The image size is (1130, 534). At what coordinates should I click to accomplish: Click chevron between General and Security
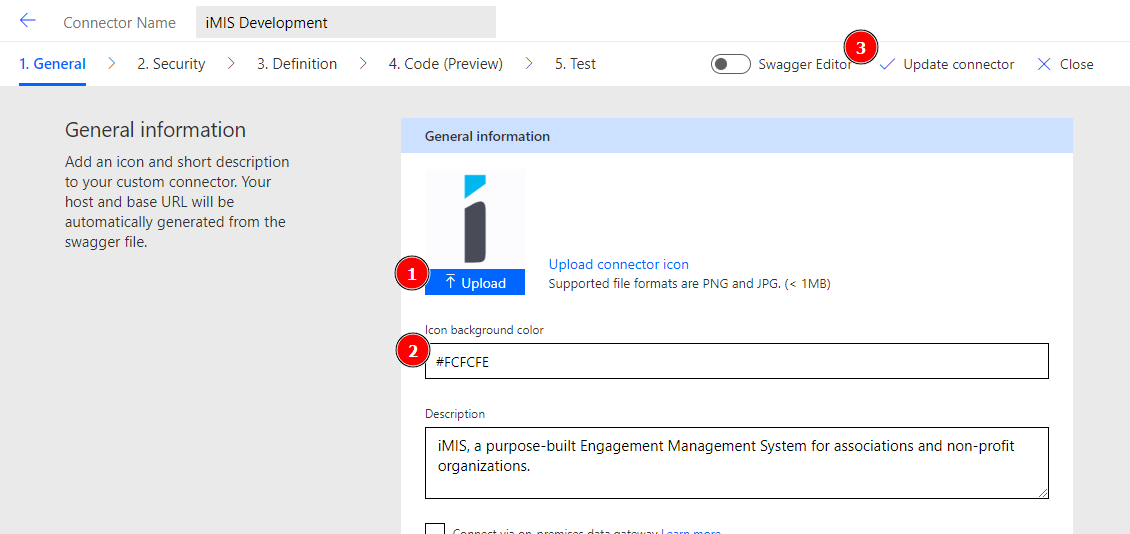point(112,63)
